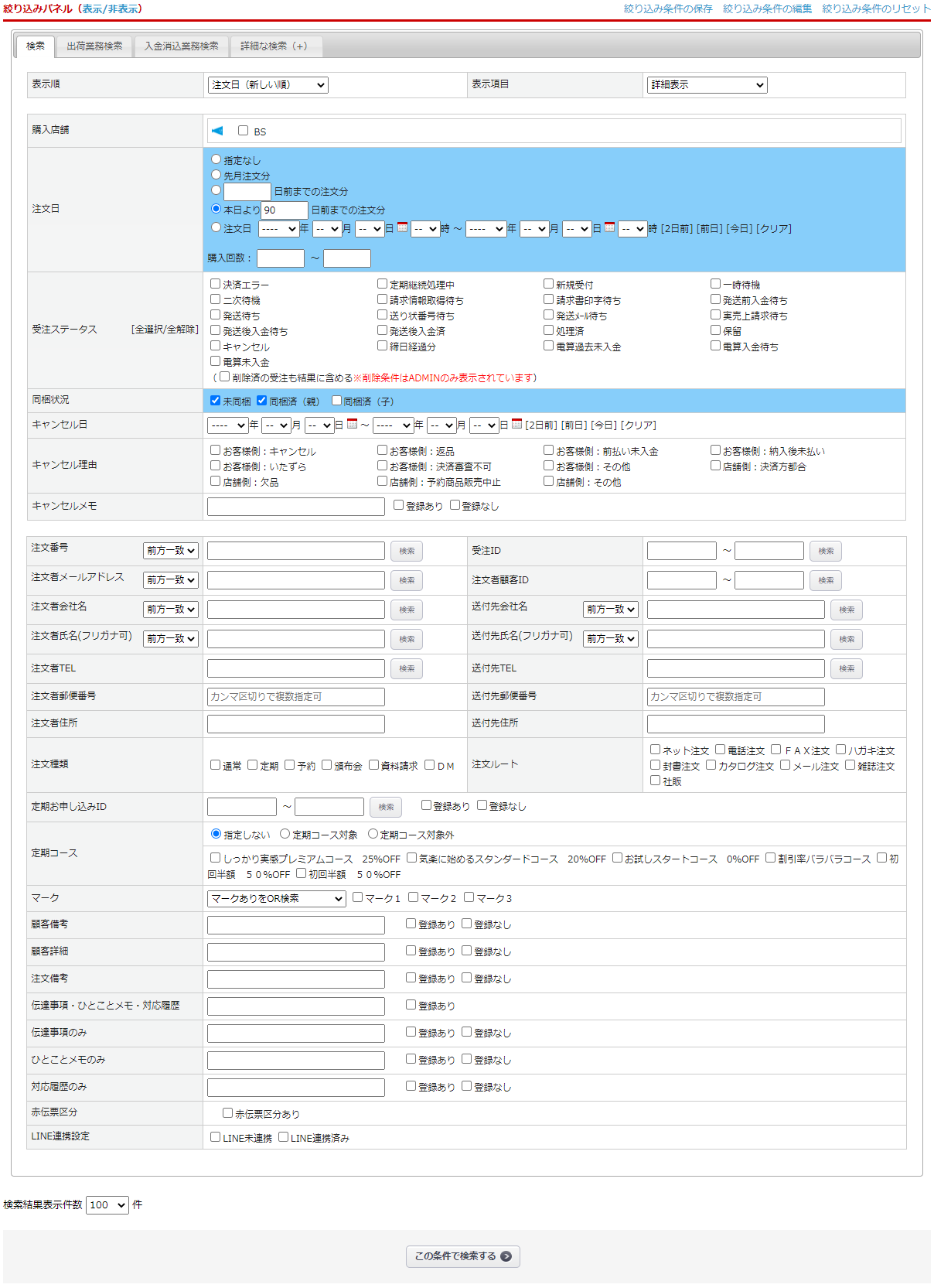This screenshot has height=1288, width=934.
Task: Expand the 詳細表示 display items dropdown
Action: (707, 85)
